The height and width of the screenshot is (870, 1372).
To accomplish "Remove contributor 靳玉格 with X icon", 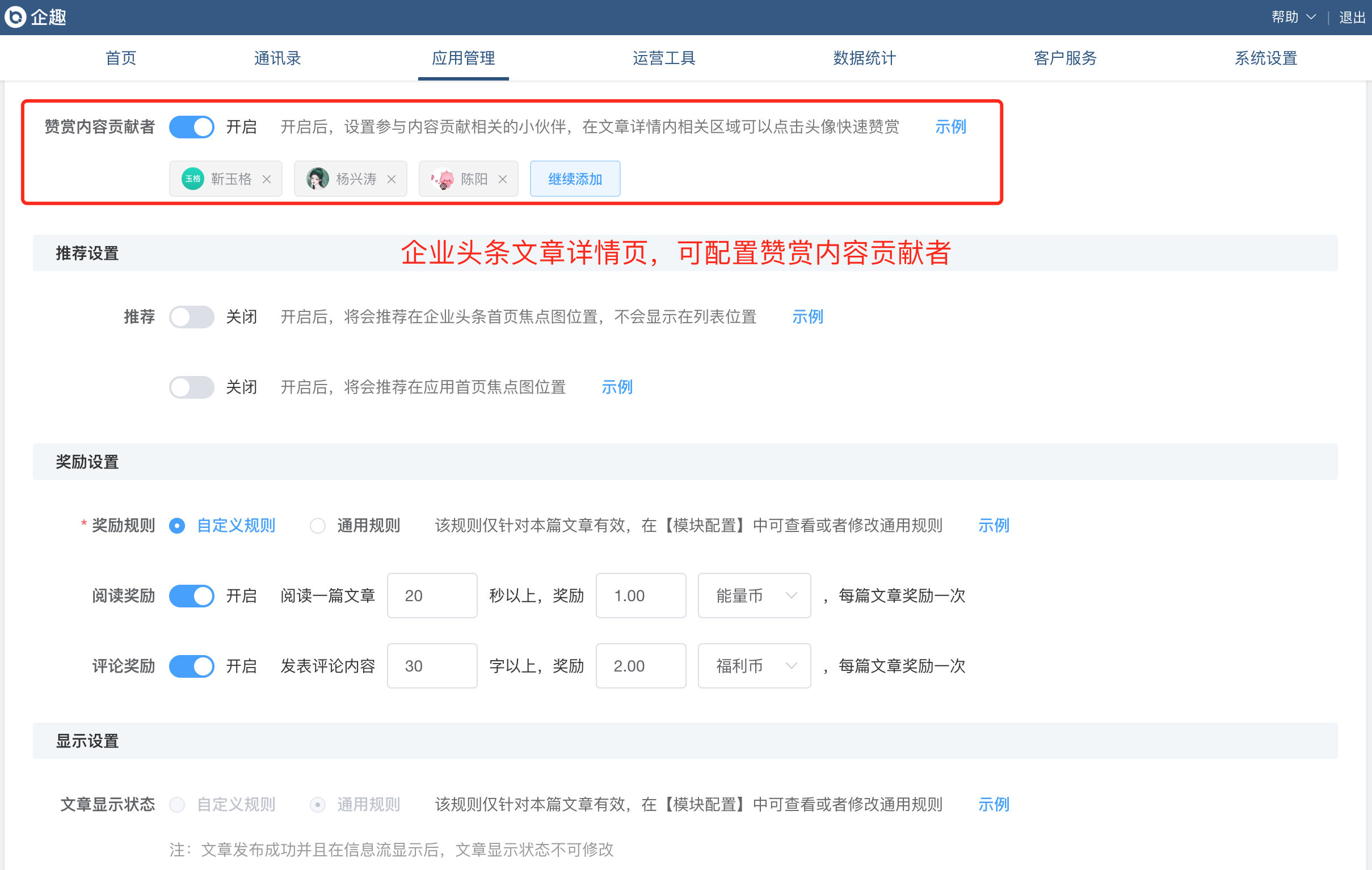I will (x=267, y=179).
